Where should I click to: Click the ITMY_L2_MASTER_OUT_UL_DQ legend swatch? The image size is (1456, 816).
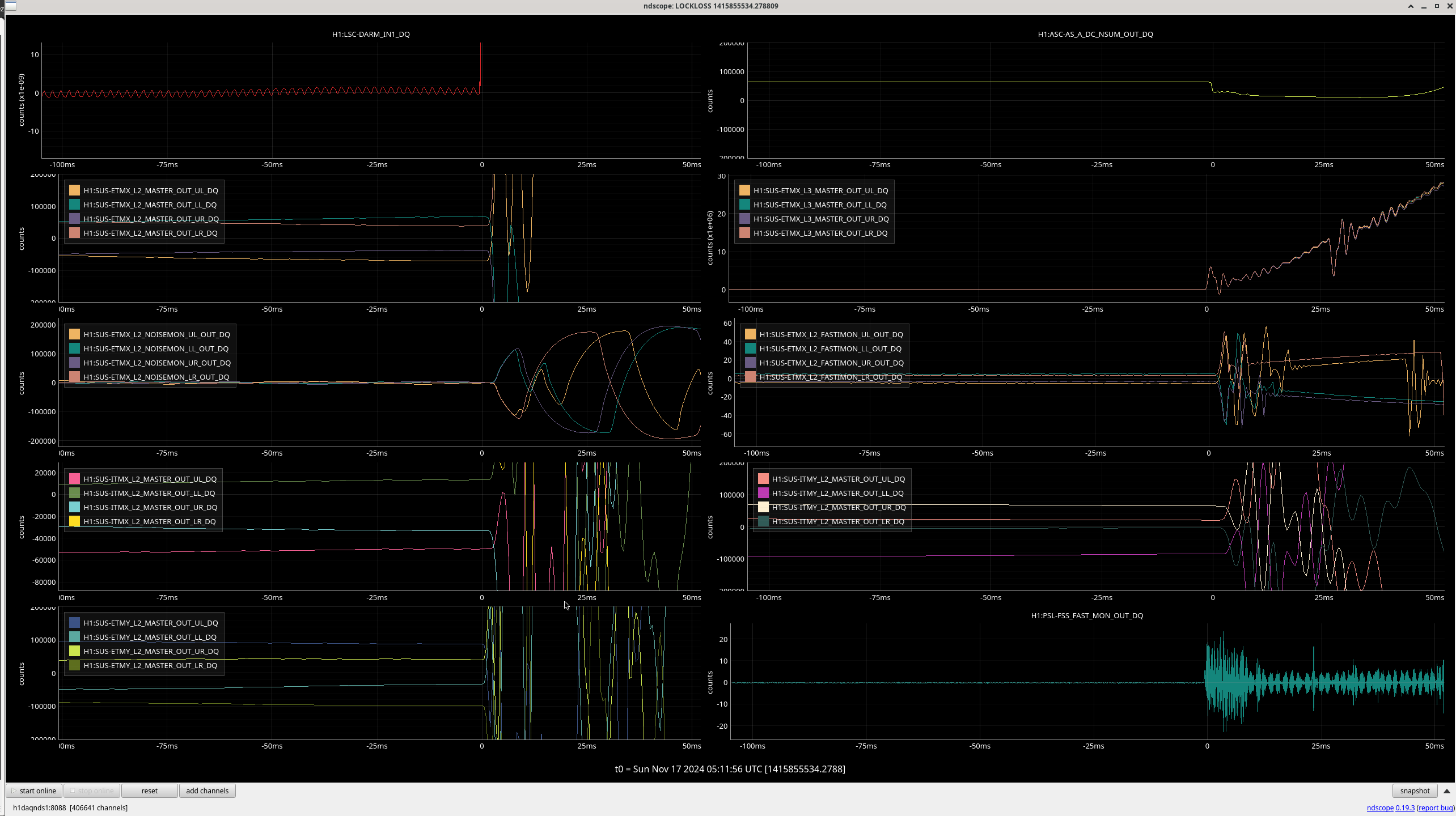click(x=763, y=479)
